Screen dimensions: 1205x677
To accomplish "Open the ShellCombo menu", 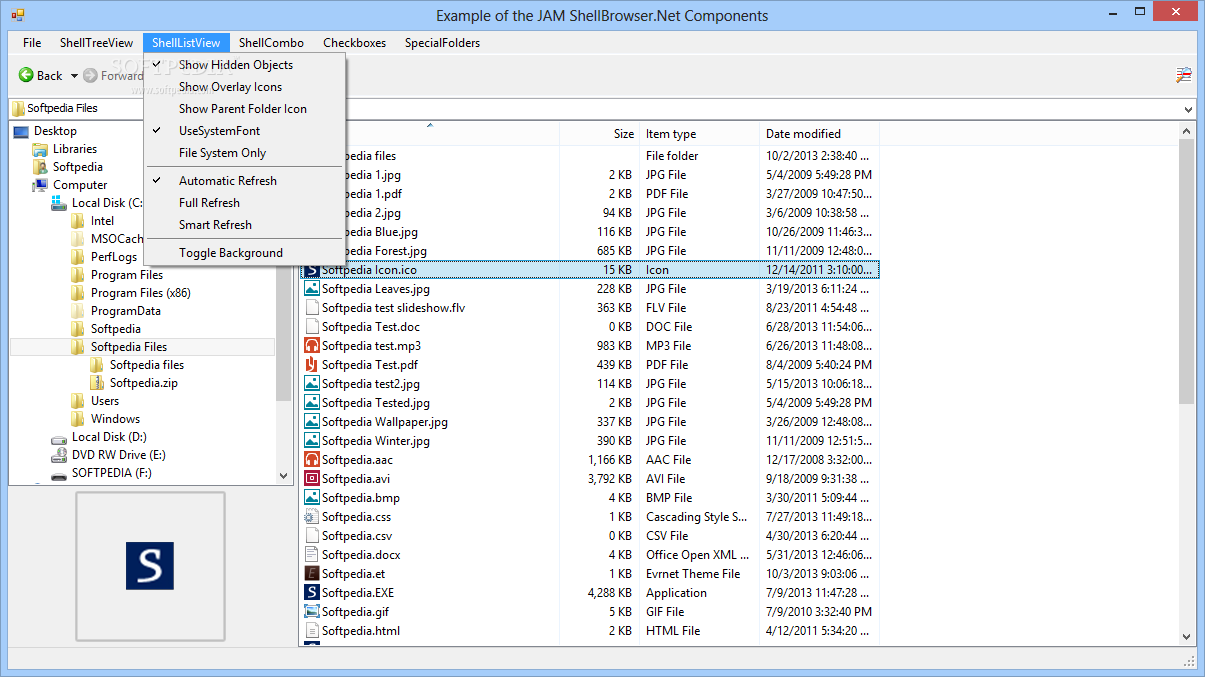I will tap(271, 43).
